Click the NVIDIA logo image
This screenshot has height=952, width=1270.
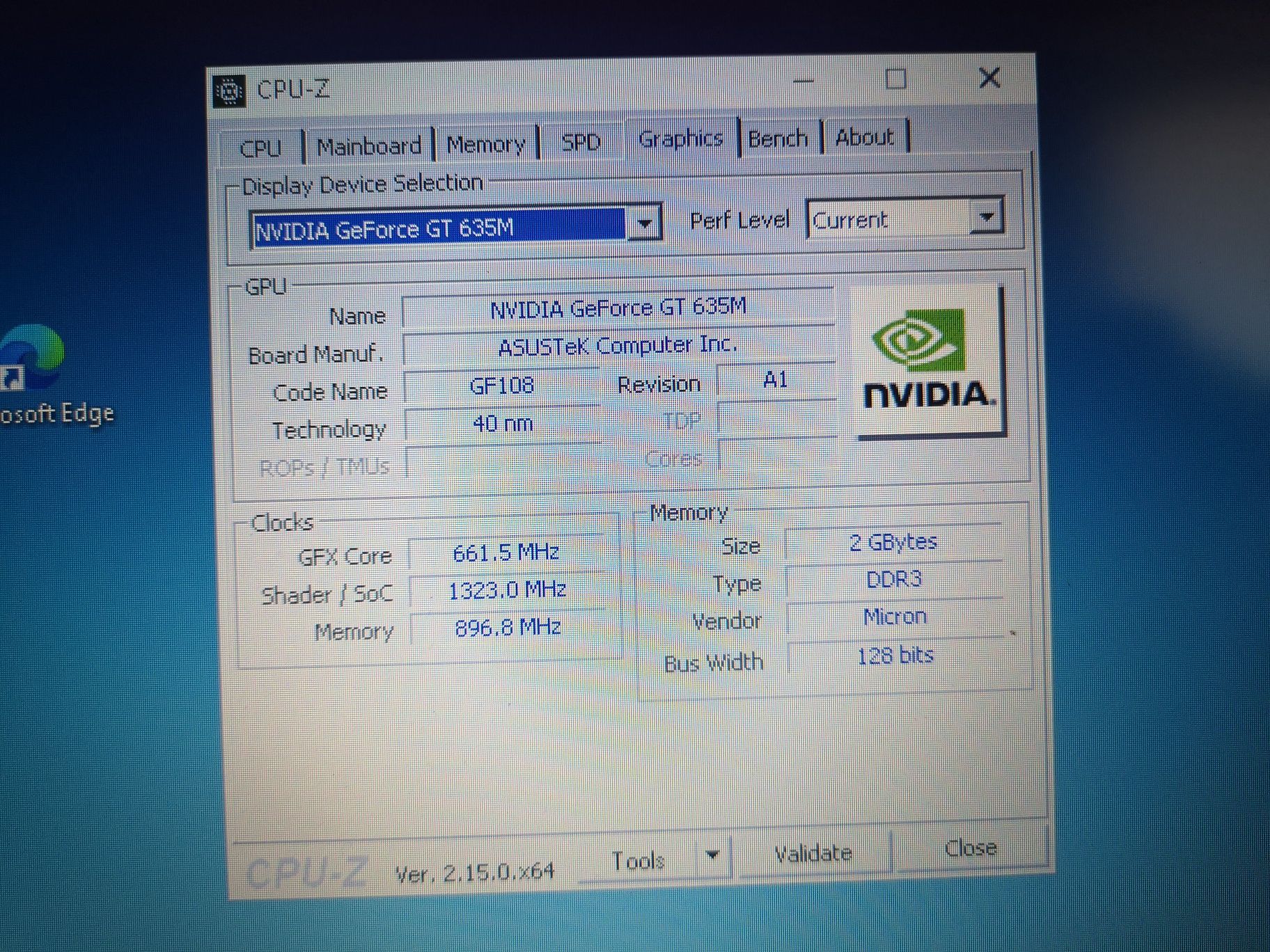pyautogui.click(x=929, y=362)
